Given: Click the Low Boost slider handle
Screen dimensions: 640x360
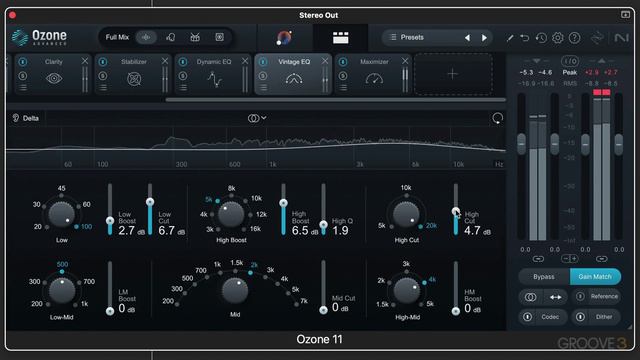Looking at the screenshot, I should click(x=110, y=221).
